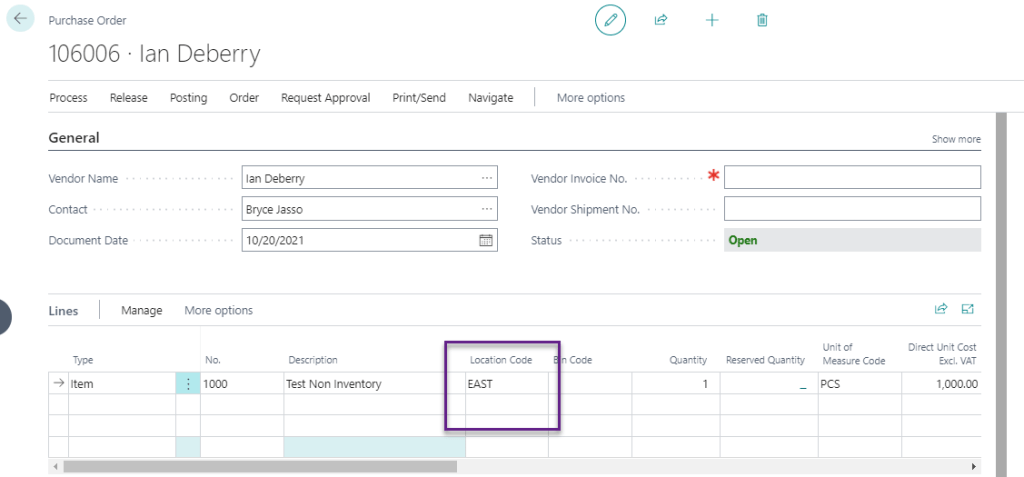Open Document Date calendar picker
Viewport: 1024px width, 477px height.
coord(486,240)
